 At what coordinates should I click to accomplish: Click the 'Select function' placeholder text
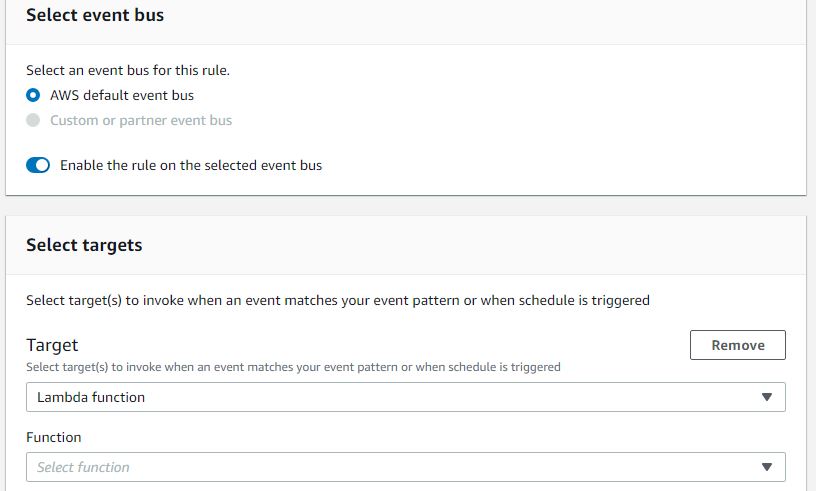tap(83, 467)
